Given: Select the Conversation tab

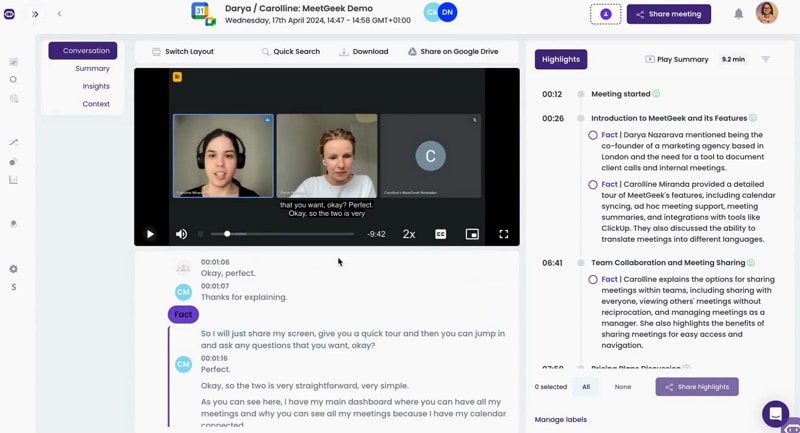Looking at the screenshot, I should click(x=83, y=50).
